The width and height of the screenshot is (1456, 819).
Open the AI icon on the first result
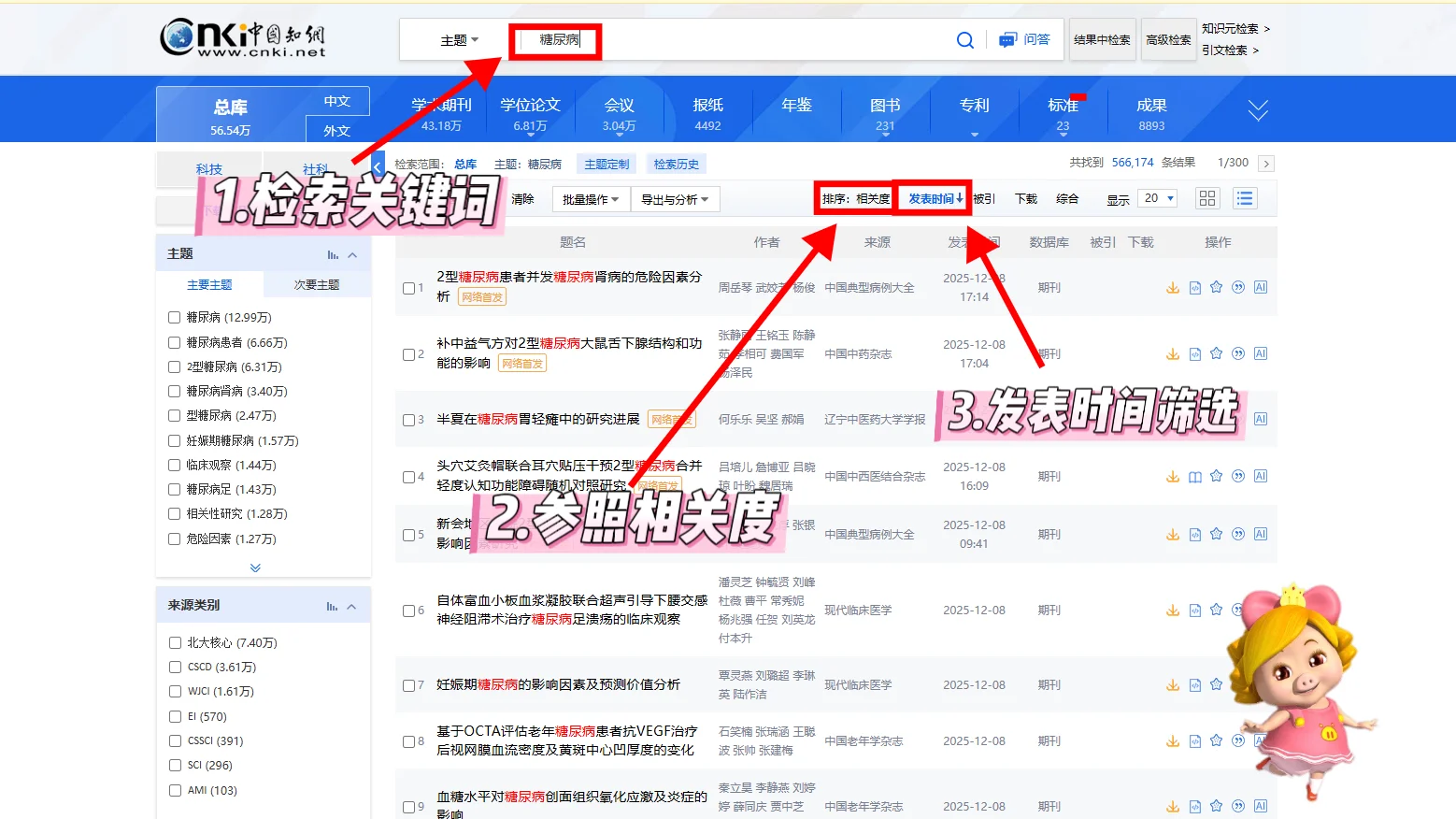click(1261, 287)
